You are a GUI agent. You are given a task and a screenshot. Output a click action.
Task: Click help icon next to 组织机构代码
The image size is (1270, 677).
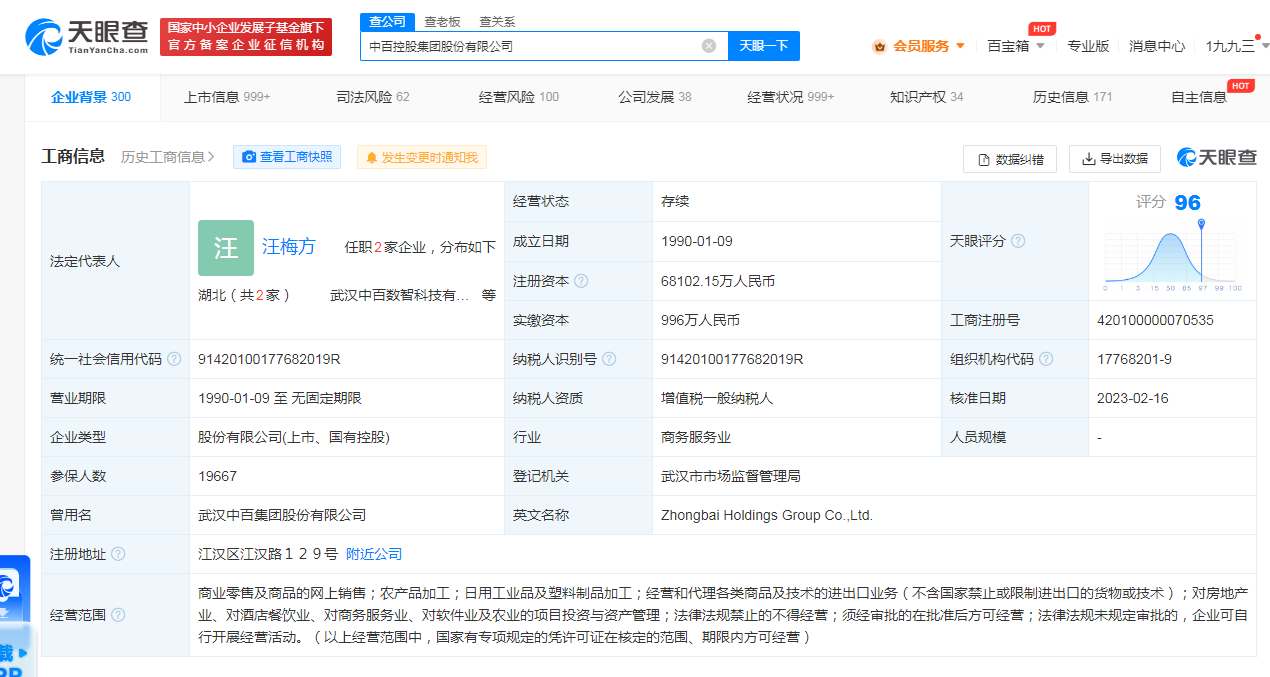tap(1046, 359)
